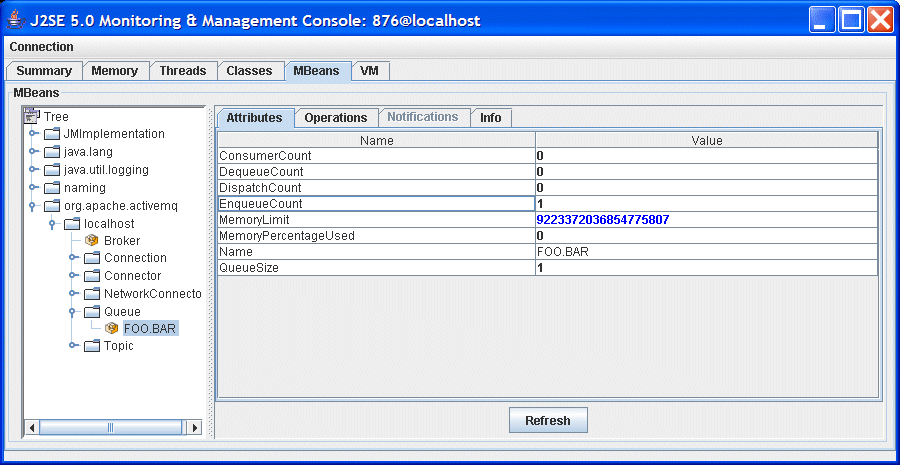
Task: Expand the java.util.logging node handle
Action: pos(34,169)
